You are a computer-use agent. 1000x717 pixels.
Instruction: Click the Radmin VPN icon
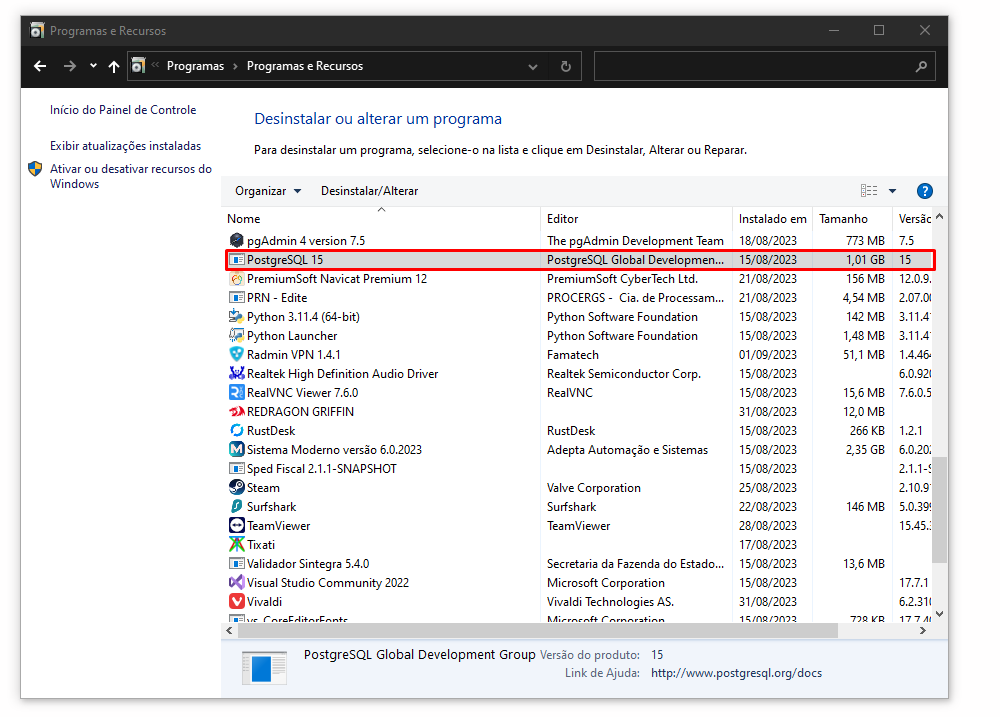click(x=237, y=355)
